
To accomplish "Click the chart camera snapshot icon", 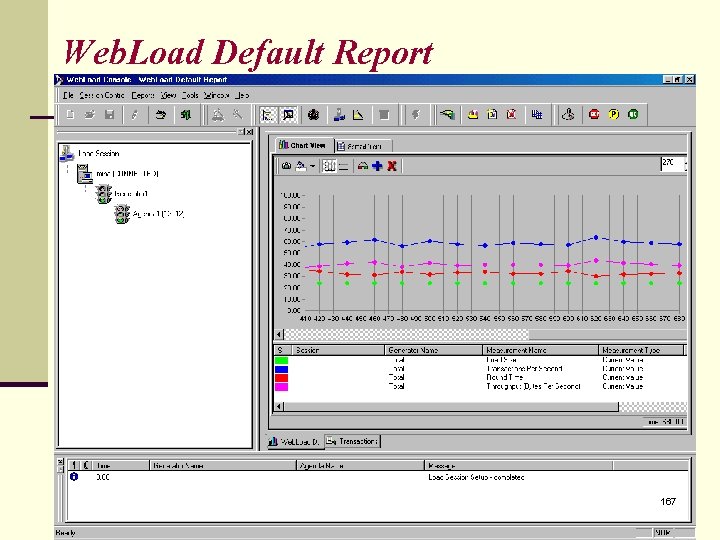I will coord(286,166).
